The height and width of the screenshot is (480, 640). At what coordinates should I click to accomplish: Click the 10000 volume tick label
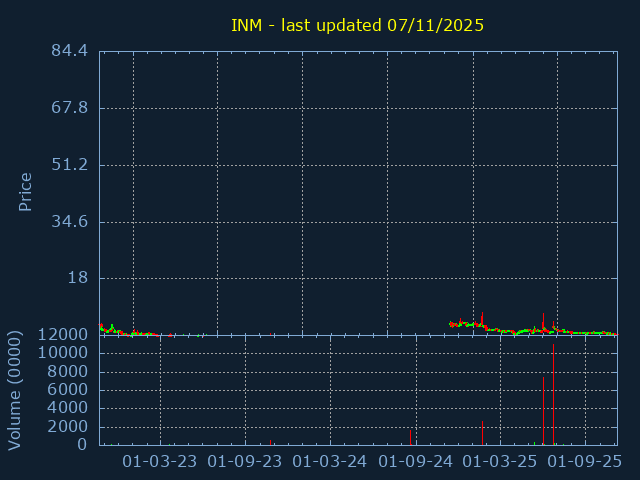click(62, 354)
